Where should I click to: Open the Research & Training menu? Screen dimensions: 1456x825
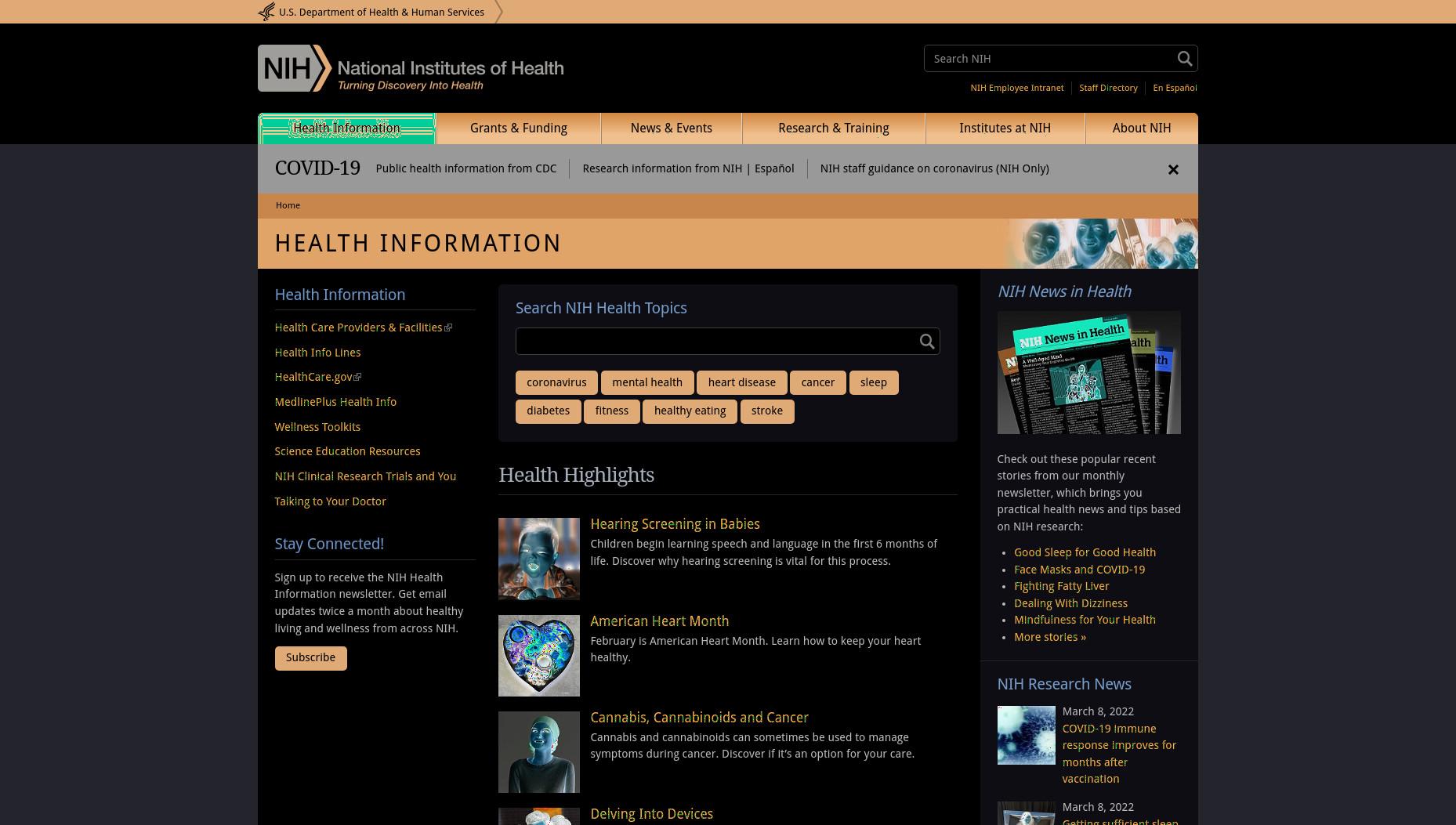click(834, 128)
